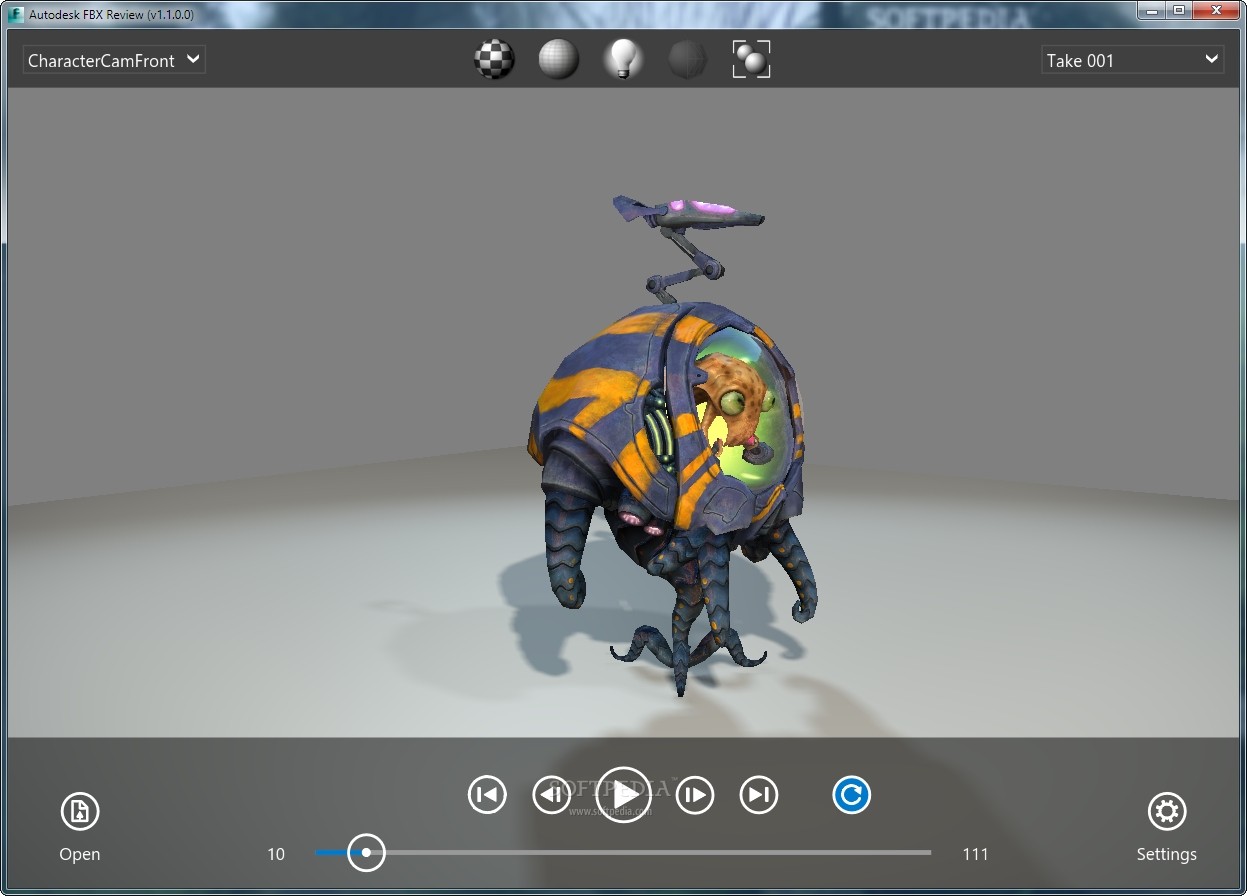Toggle the dark wireframe sphere icon
Viewport: 1247px width, 896px height.
[x=687, y=60]
